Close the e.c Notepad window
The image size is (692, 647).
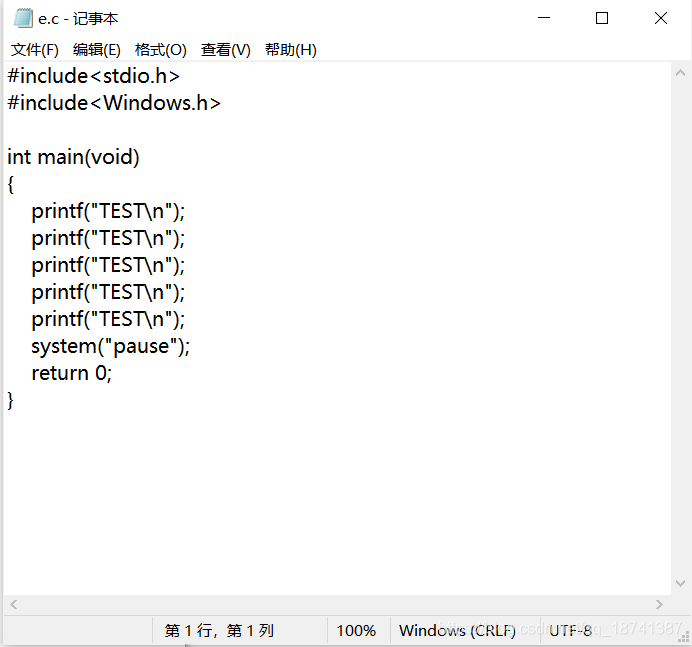(661, 18)
